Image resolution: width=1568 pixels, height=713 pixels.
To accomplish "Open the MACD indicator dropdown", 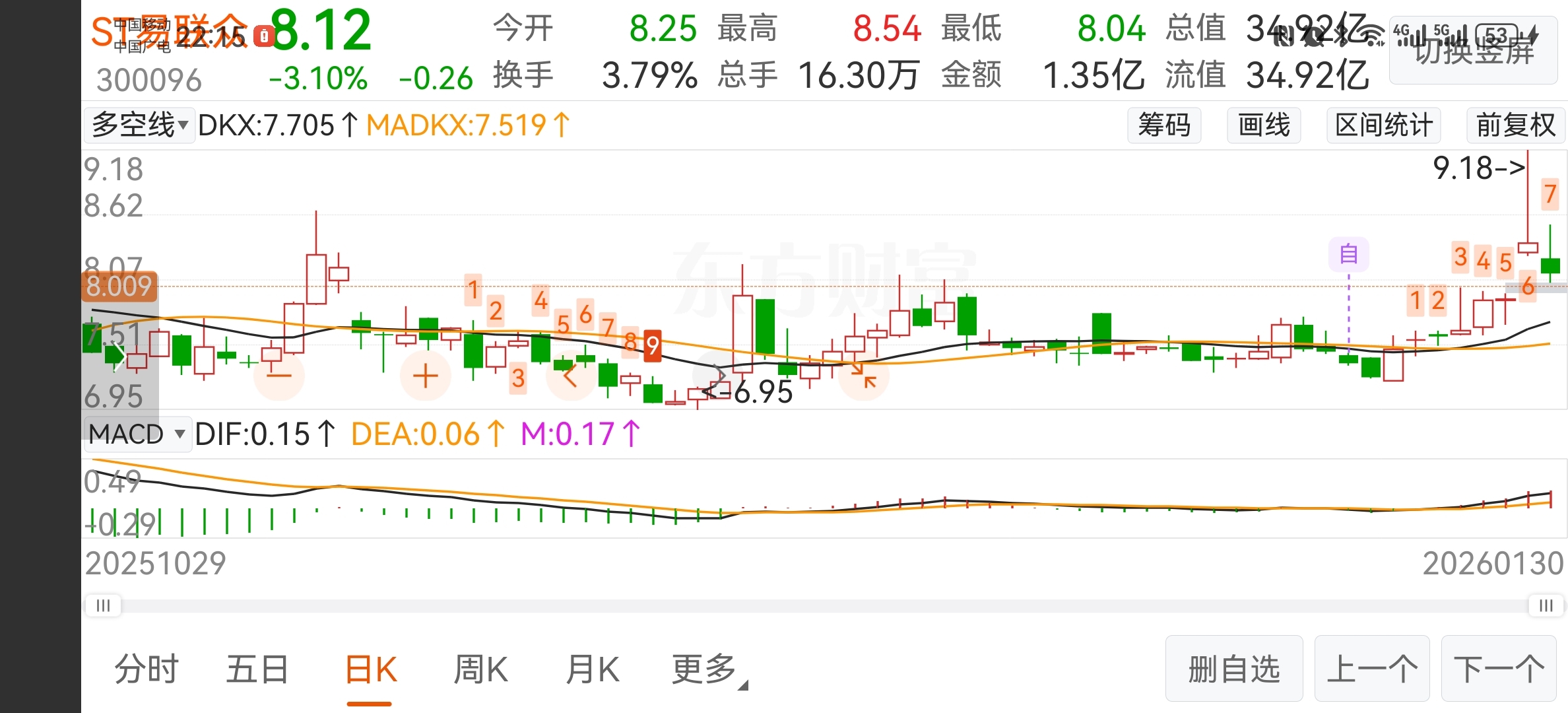I will [x=137, y=434].
